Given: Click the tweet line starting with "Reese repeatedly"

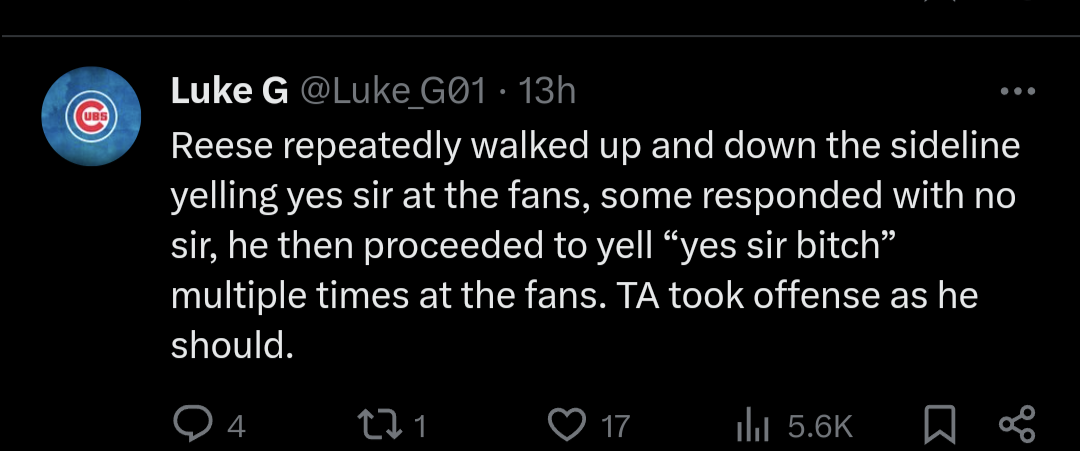Looking at the screenshot, I should point(595,146).
